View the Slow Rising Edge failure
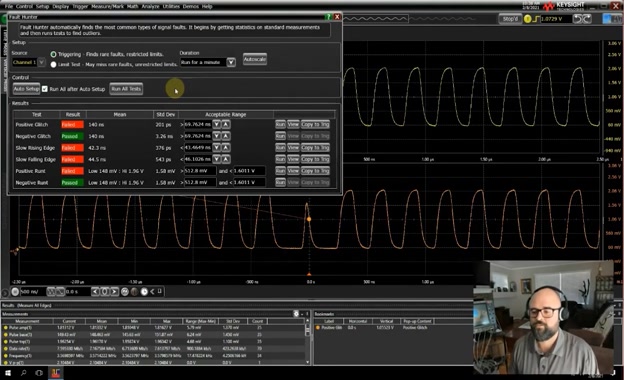 [293, 148]
